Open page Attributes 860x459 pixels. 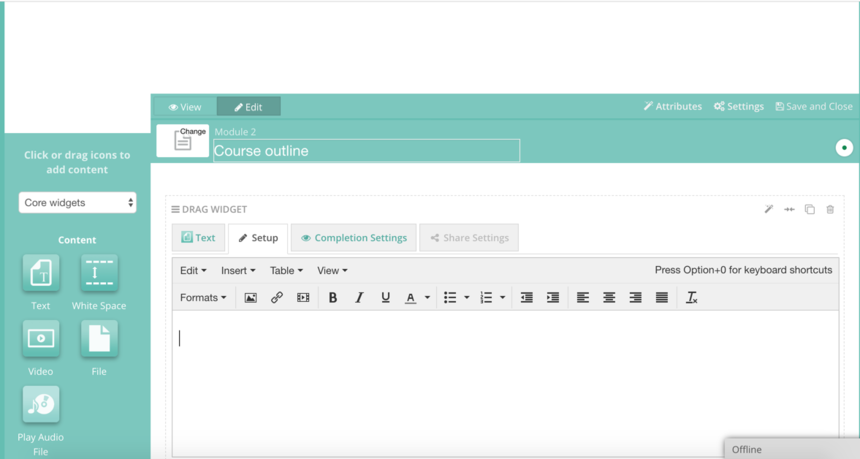pos(673,106)
